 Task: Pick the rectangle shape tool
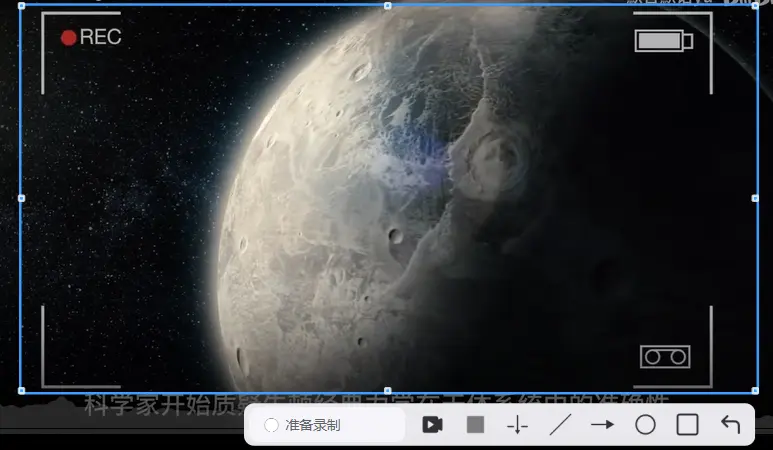[x=687, y=425]
